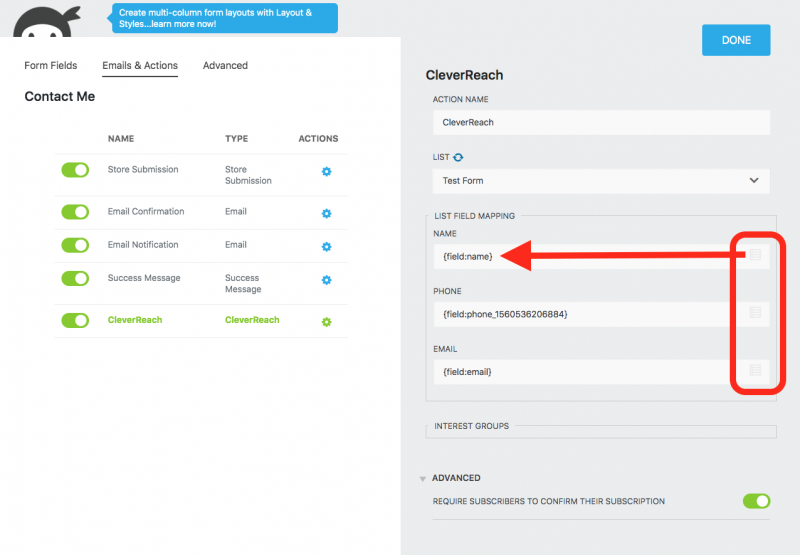Click the green CleverReach action gear icon

[x=326, y=321]
